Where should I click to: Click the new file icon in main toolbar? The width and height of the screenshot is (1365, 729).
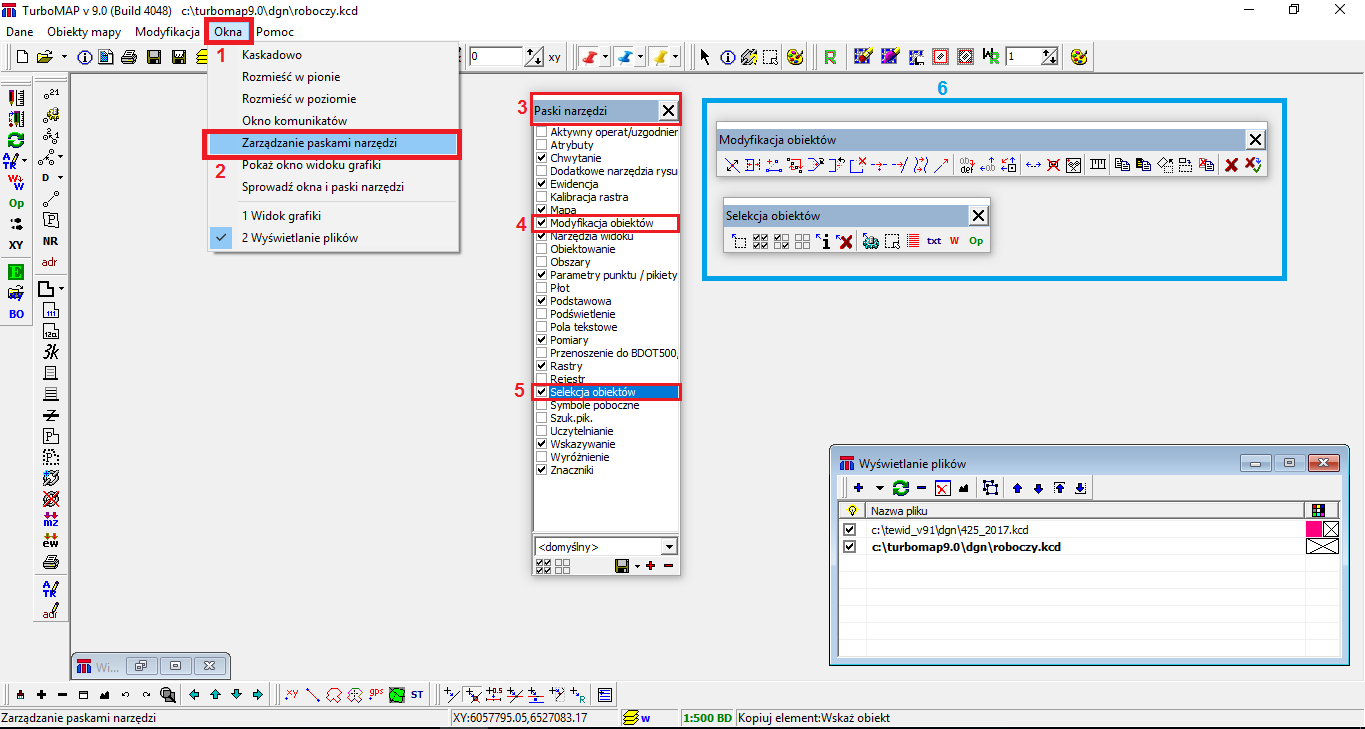click(20, 57)
